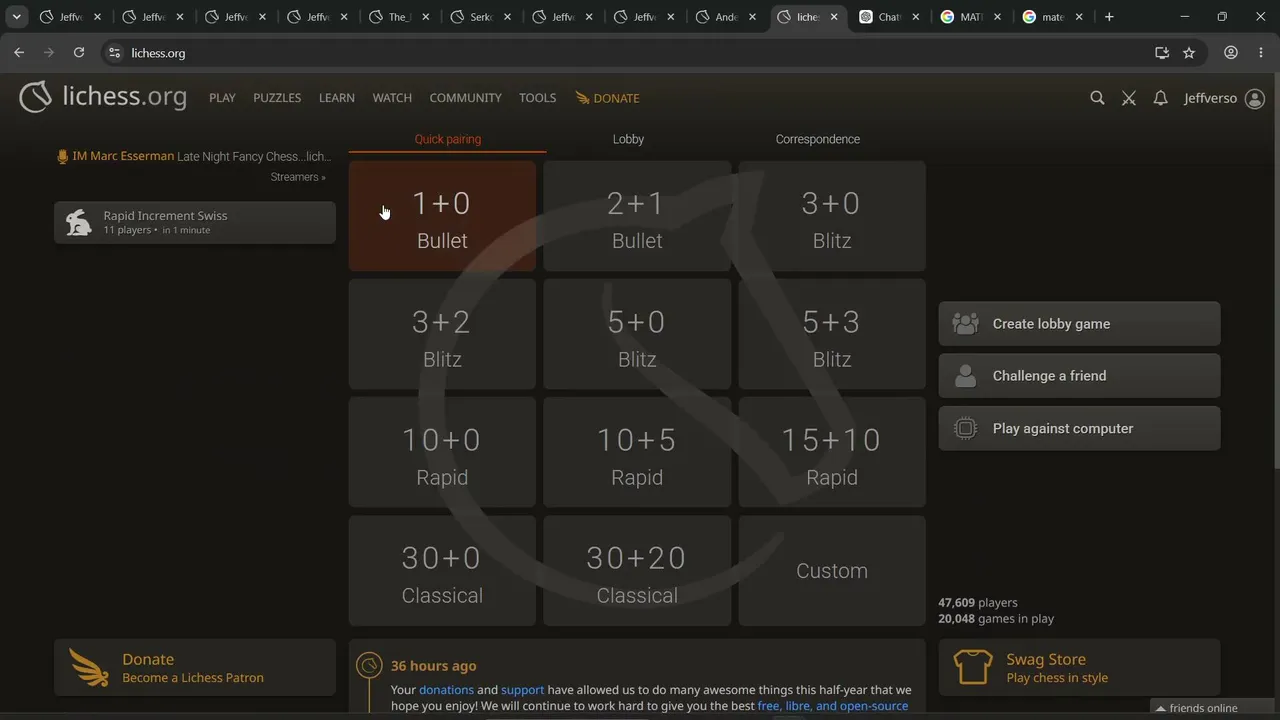
Task: Start a 3+2 Blitz game
Action: [x=442, y=334]
